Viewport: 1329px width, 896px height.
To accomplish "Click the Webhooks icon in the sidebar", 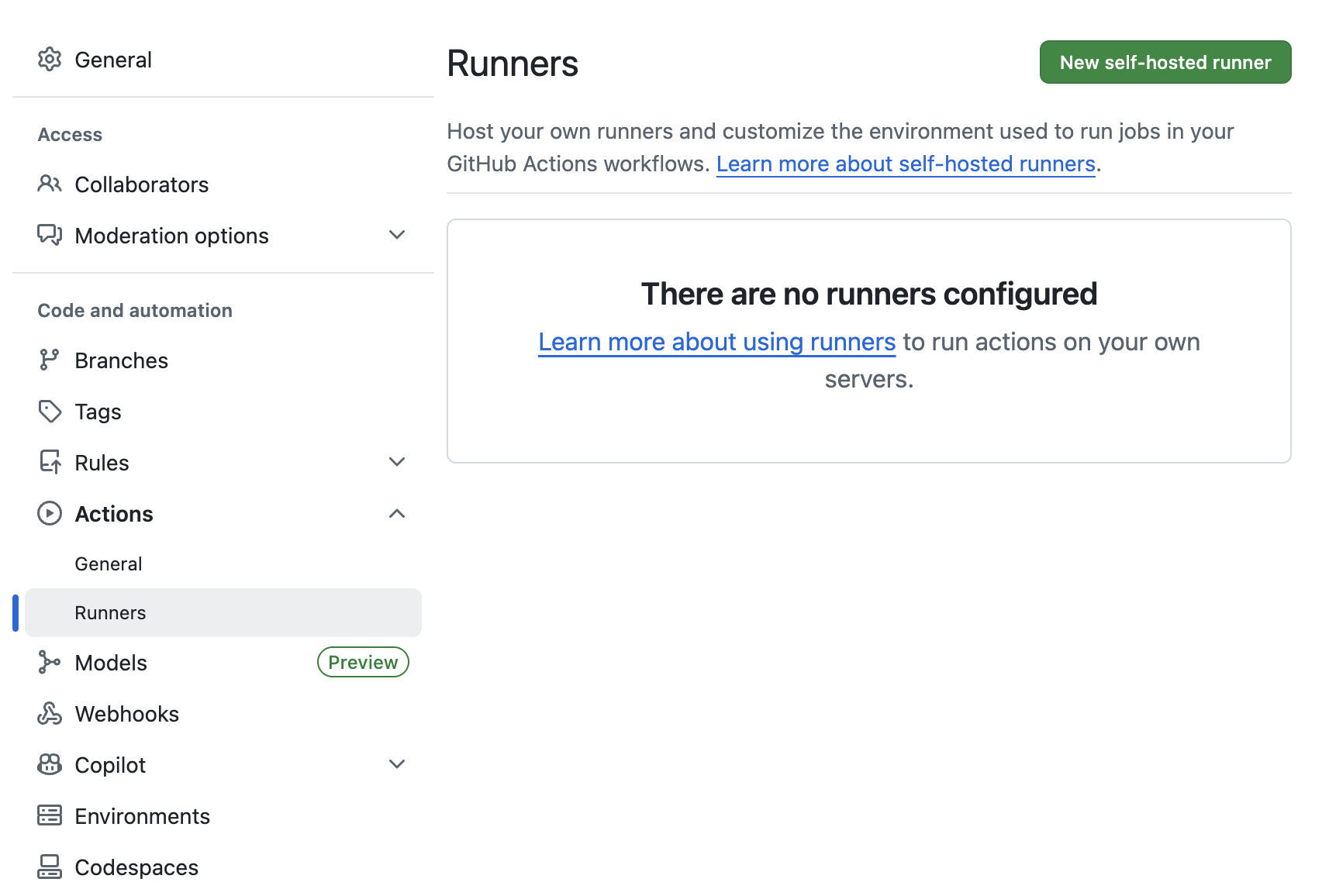I will (50, 713).
